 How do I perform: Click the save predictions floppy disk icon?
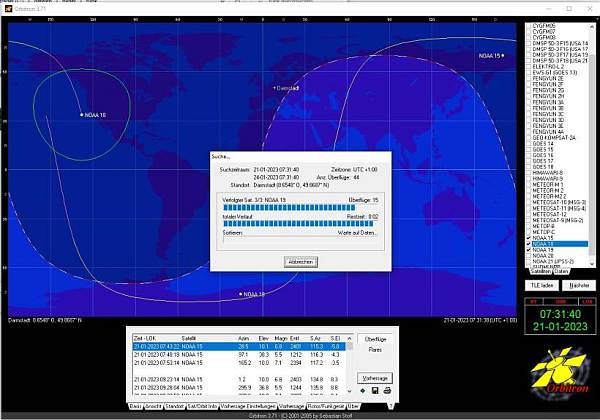(375, 391)
